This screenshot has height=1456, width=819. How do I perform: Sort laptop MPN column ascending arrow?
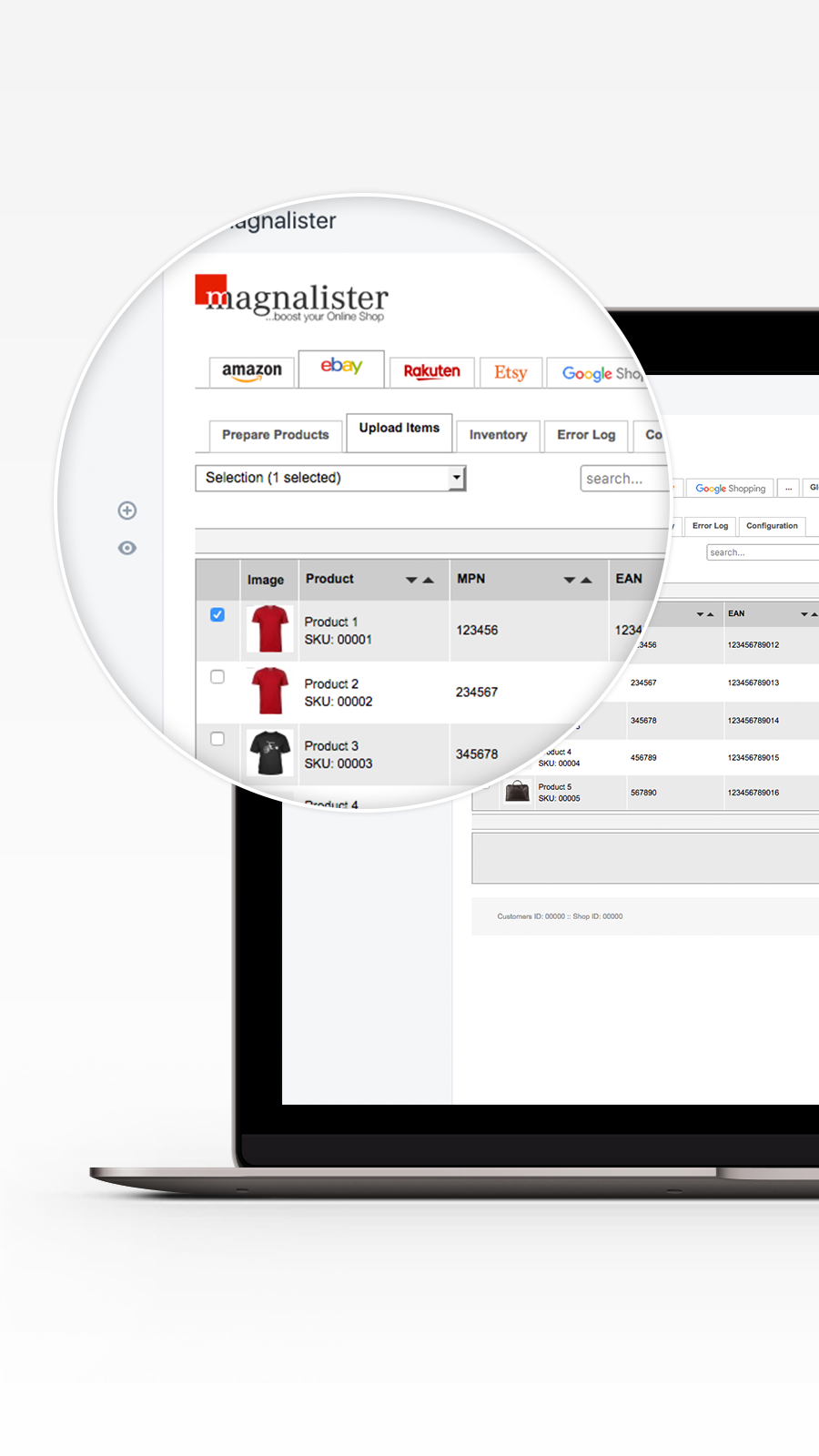pos(711,614)
